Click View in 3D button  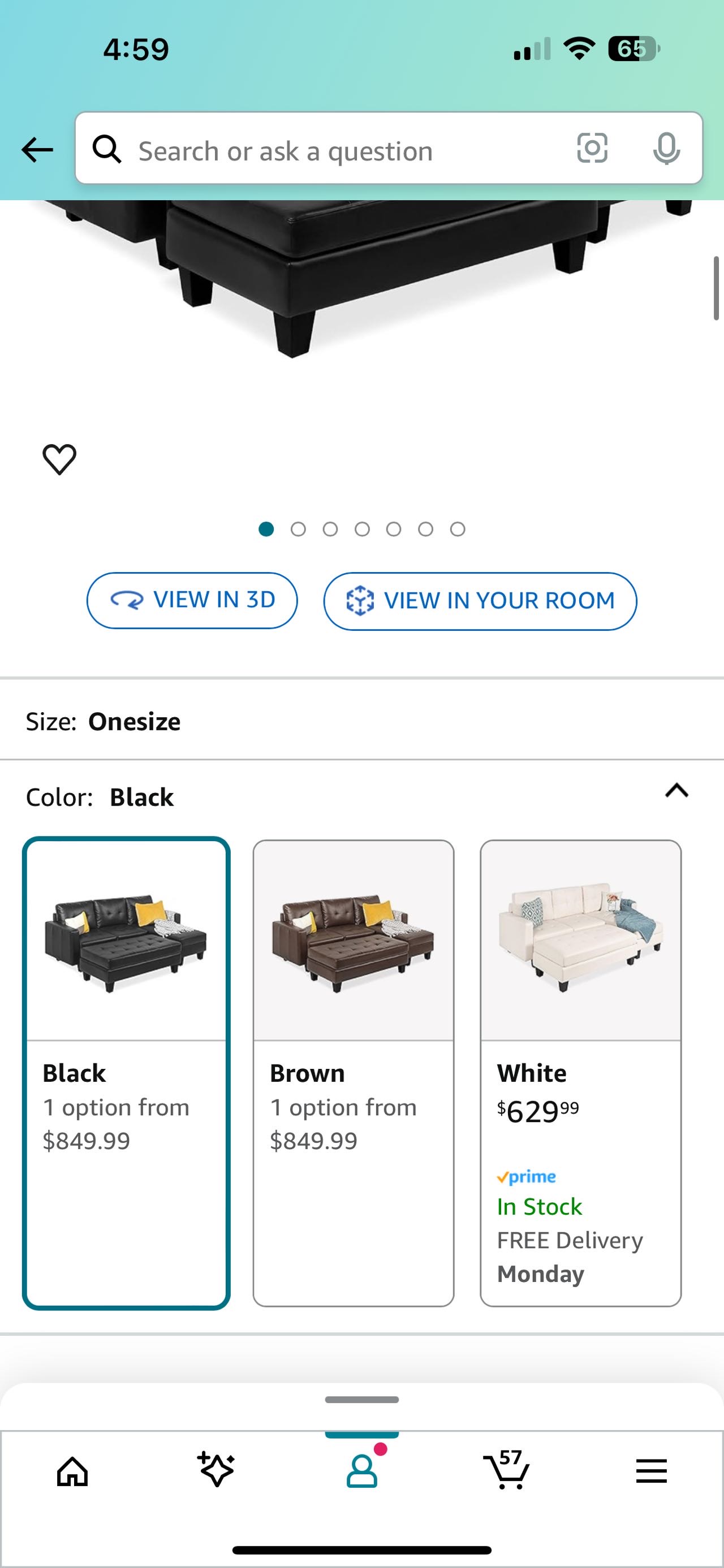[192, 600]
